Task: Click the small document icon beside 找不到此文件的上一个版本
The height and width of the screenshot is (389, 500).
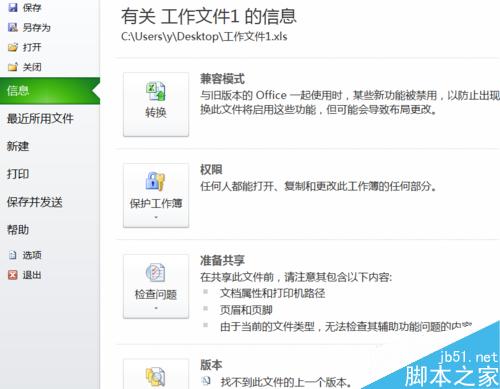Action: point(207,381)
